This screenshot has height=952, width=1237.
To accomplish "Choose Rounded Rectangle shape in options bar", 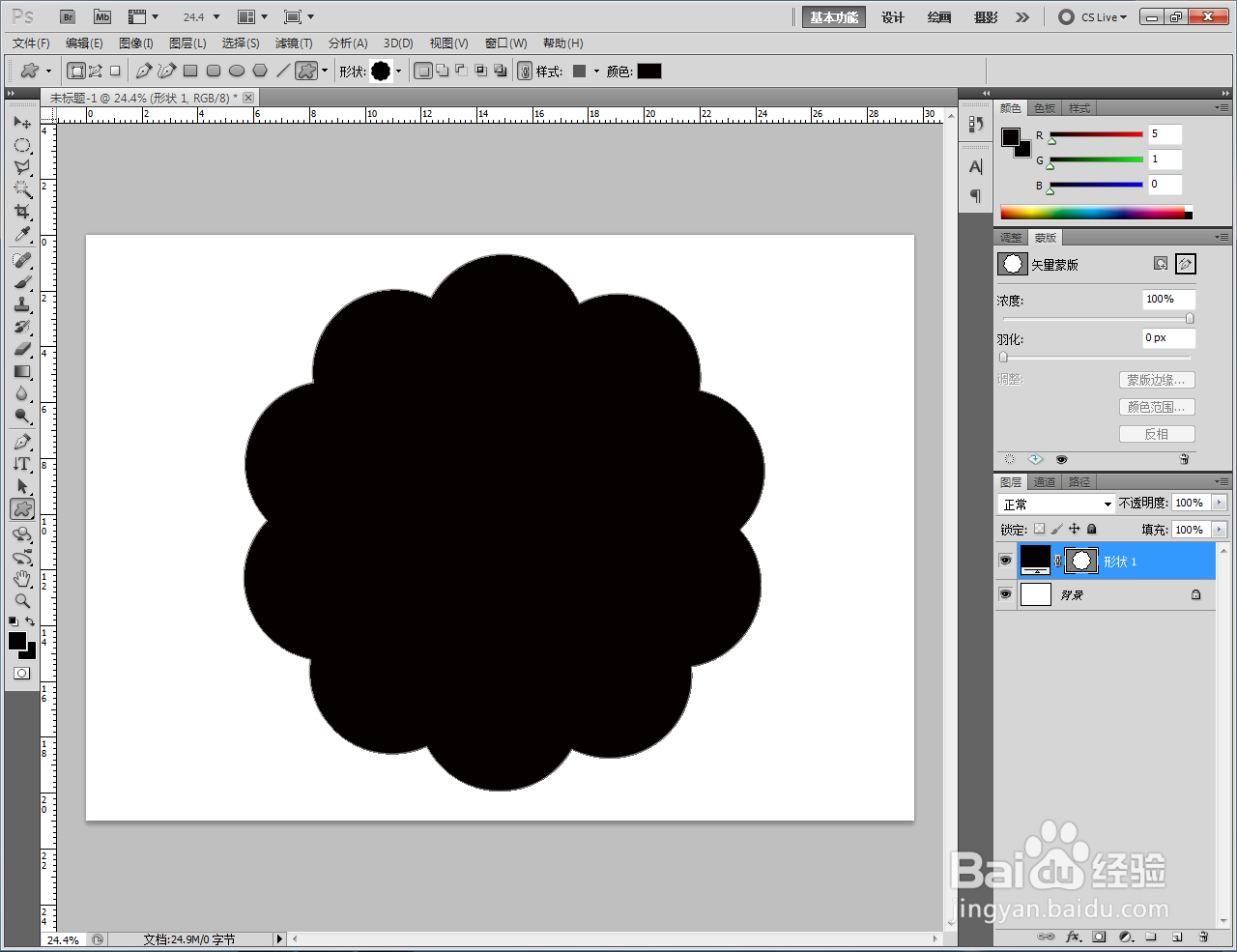I will [214, 71].
